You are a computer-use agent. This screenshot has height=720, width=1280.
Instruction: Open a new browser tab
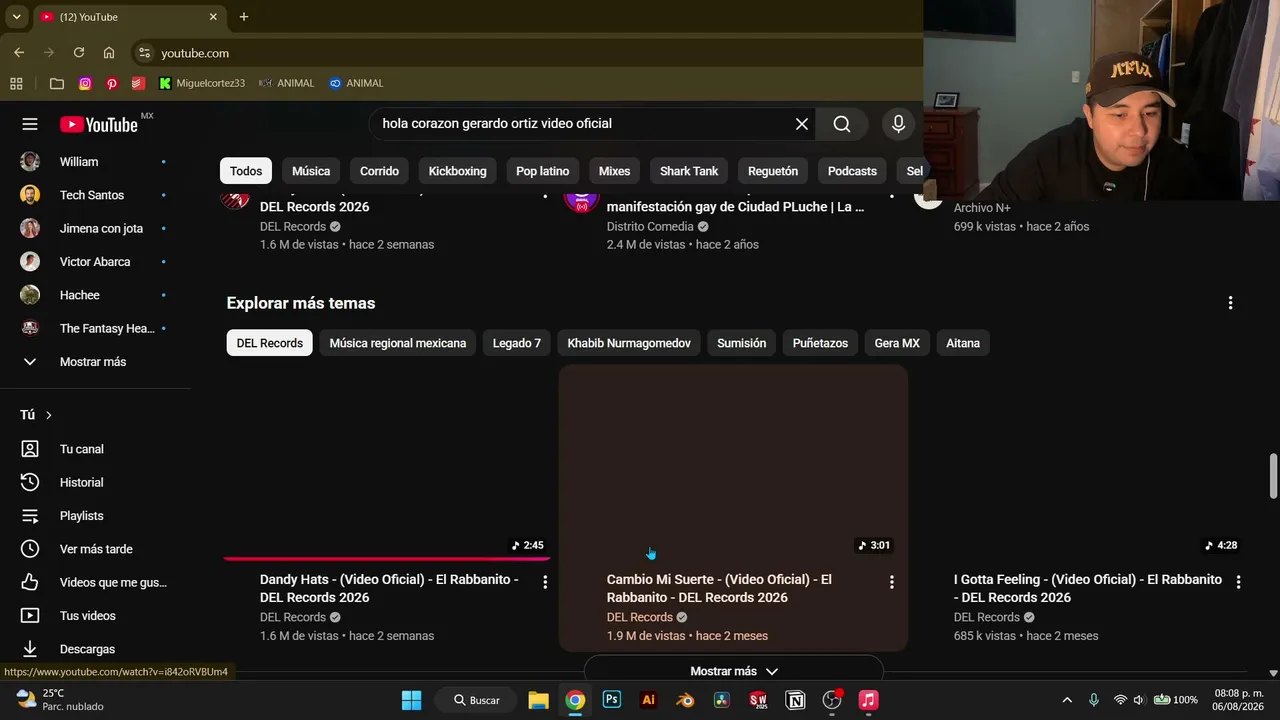[x=244, y=17]
